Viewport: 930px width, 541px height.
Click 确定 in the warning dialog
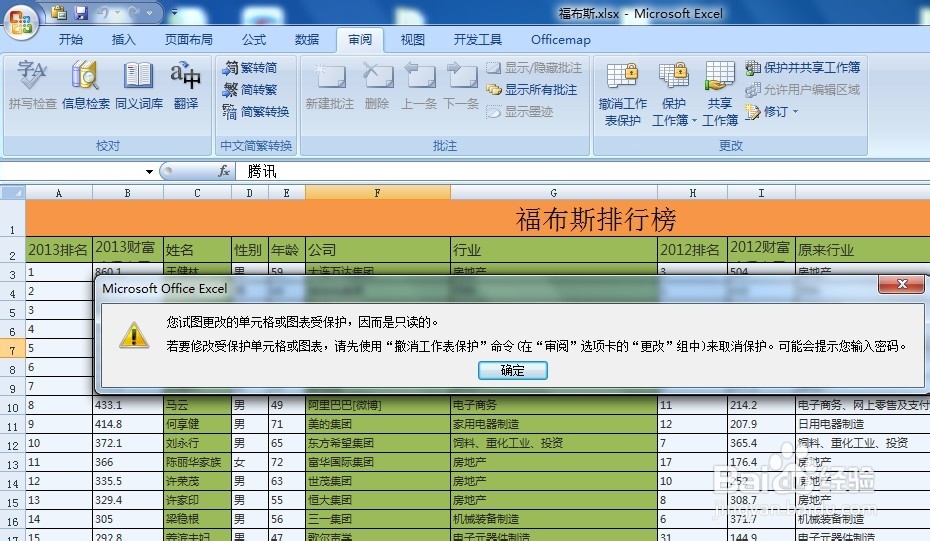click(x=512, y=371)
